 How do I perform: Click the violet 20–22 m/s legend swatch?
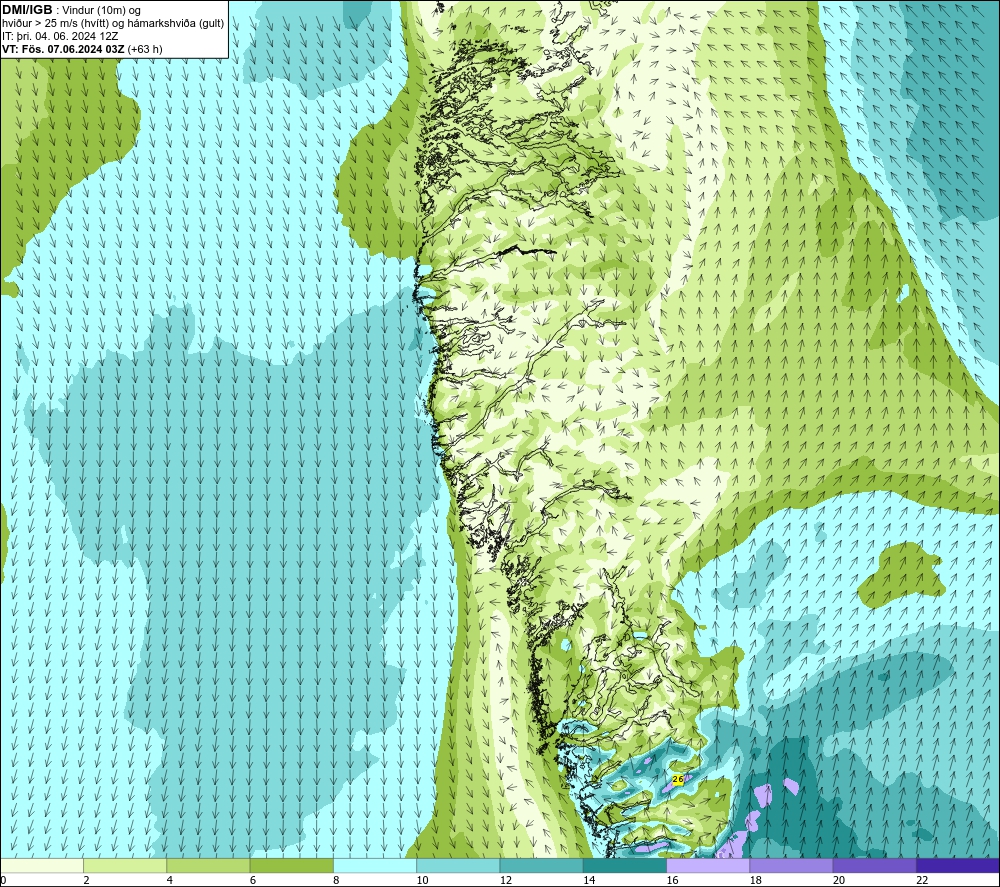pos(874,865)
